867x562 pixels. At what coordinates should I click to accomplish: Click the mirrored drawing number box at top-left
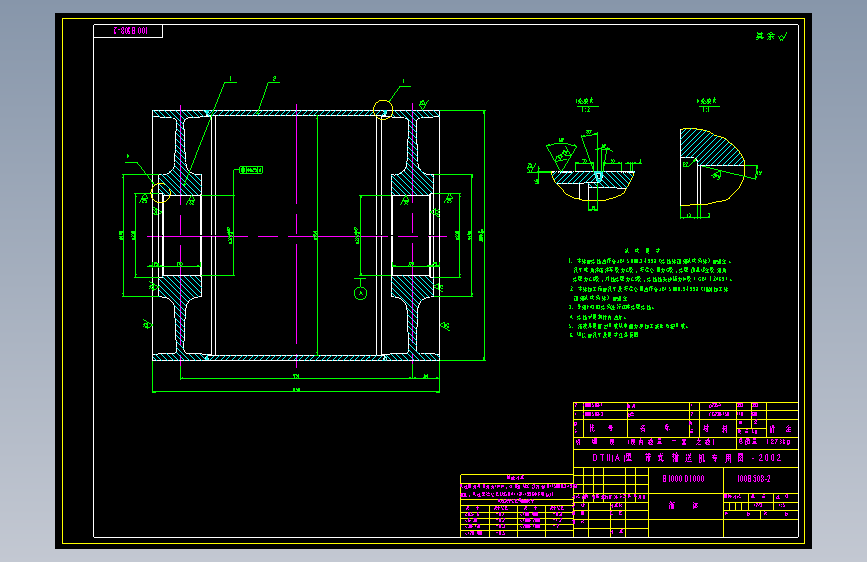[128, 31]
